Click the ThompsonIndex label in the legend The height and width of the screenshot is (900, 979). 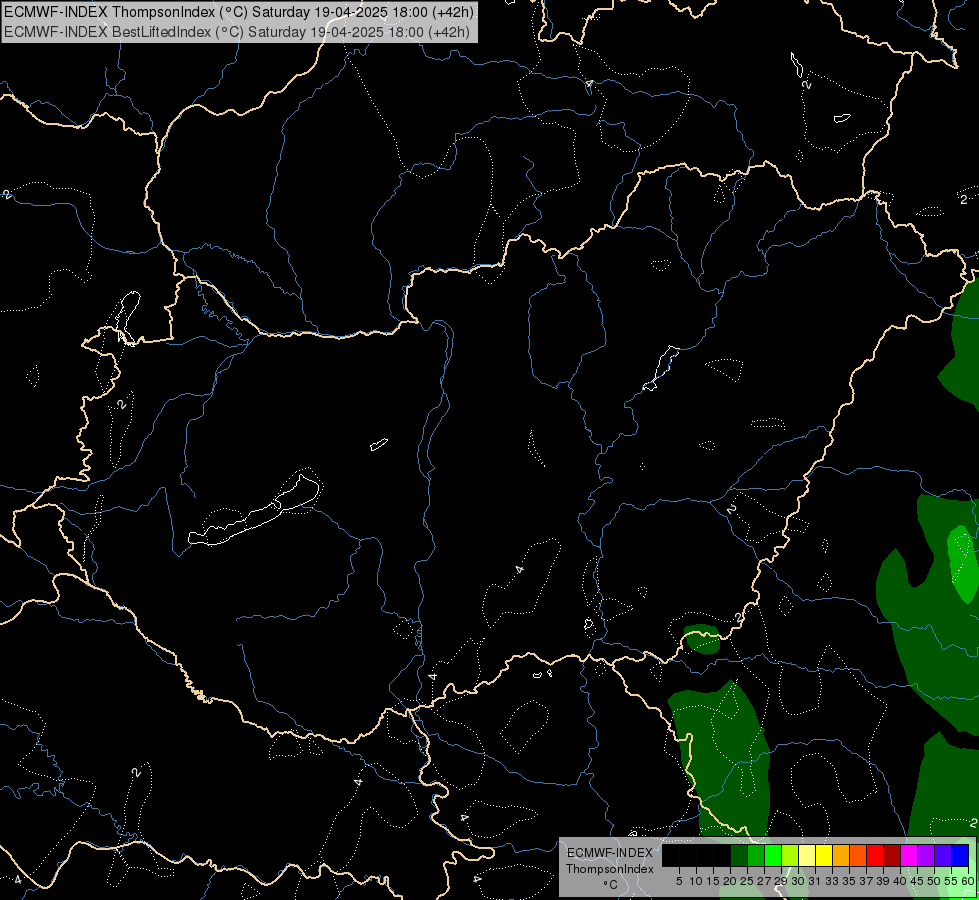tap(610, 869)
